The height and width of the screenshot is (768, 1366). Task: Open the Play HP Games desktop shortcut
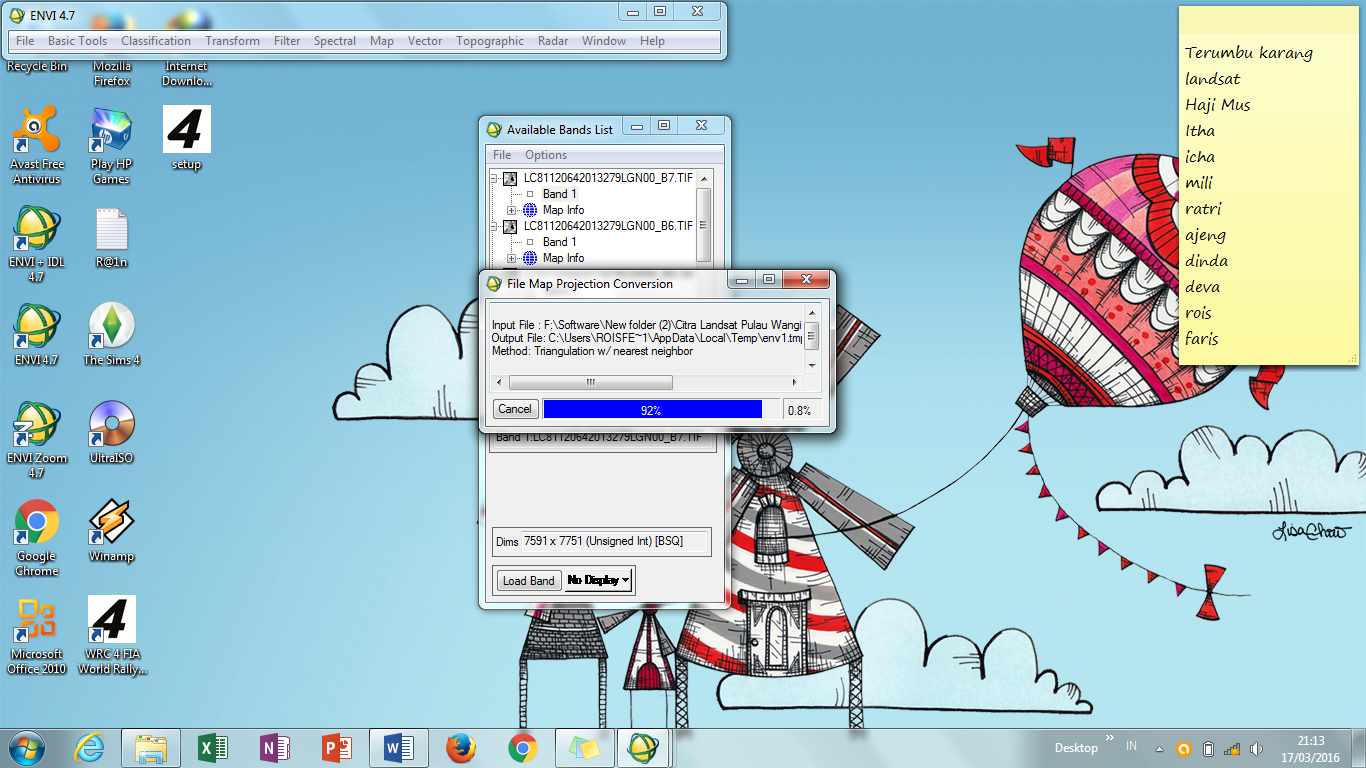[111, 146]
